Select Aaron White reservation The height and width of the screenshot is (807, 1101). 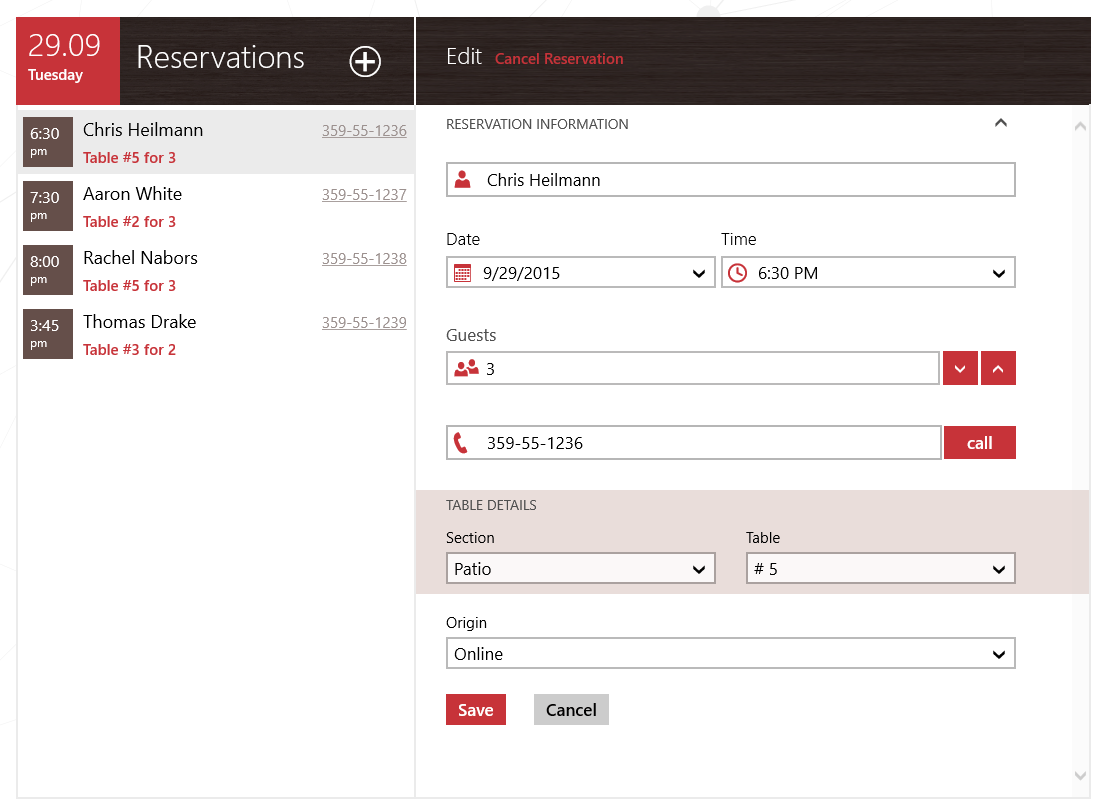pyautogui.click(x=216, y=206)
